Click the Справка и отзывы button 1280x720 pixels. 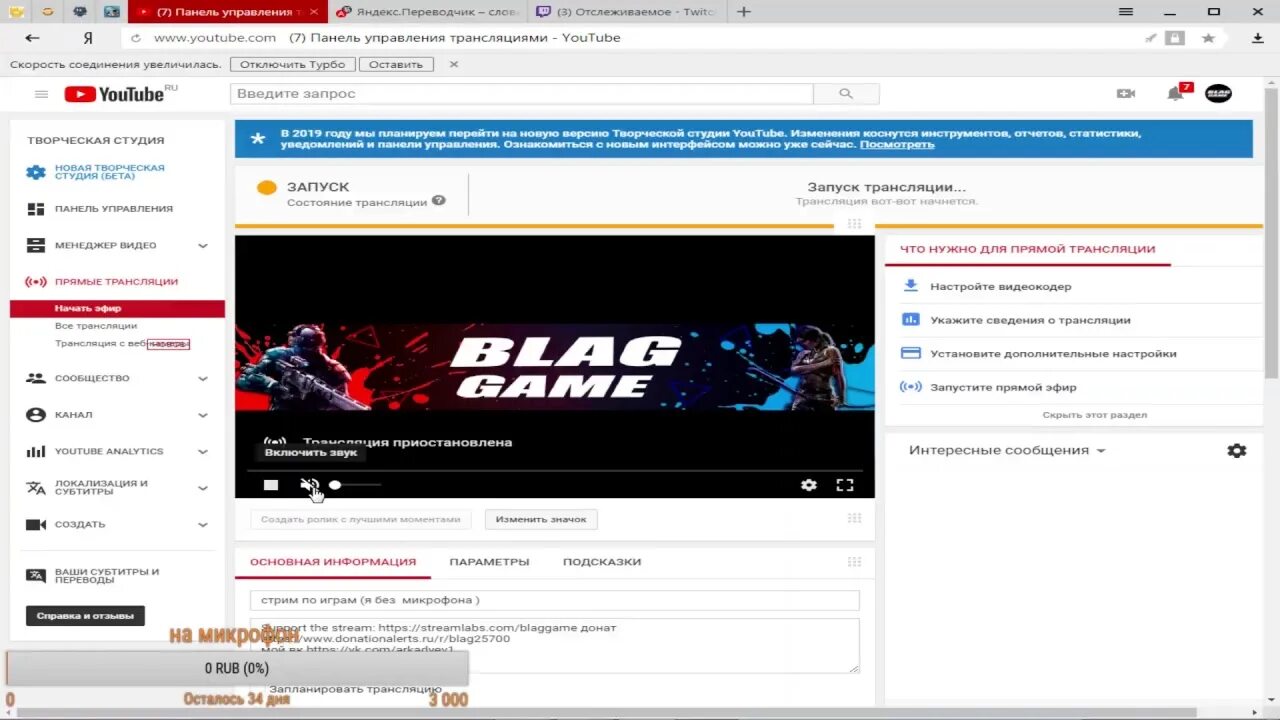pos(85,616)
